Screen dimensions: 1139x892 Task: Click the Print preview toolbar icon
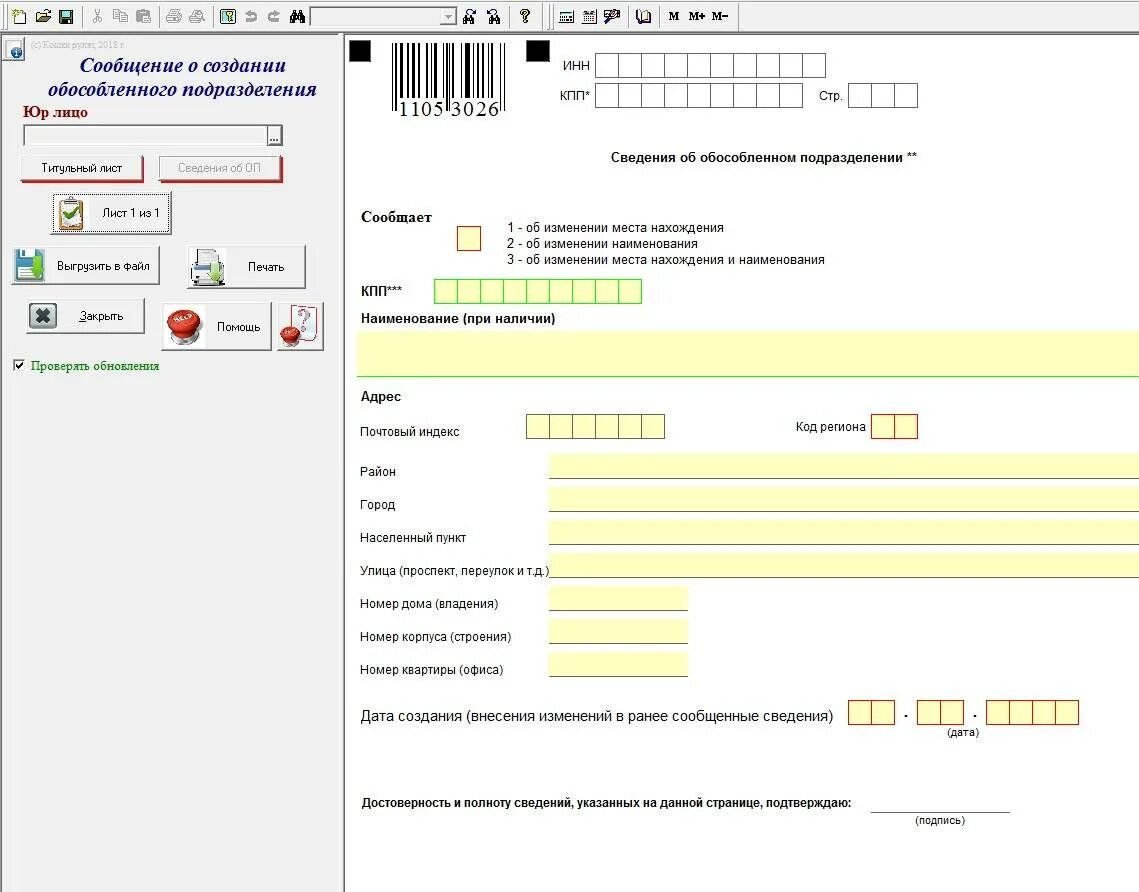pos(197,16)
